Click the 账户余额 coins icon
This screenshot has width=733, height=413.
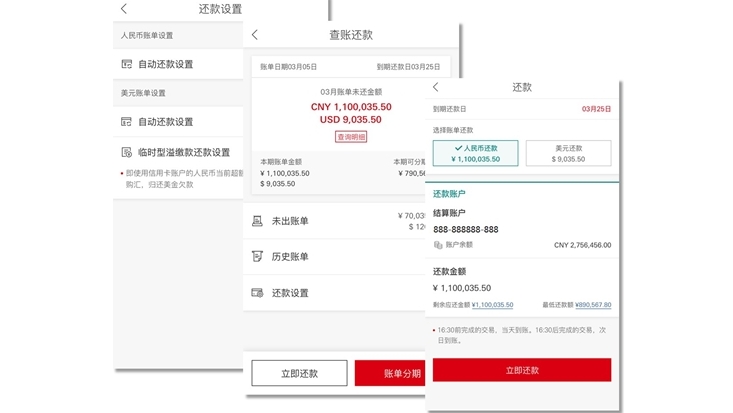[x=438, y=245]
